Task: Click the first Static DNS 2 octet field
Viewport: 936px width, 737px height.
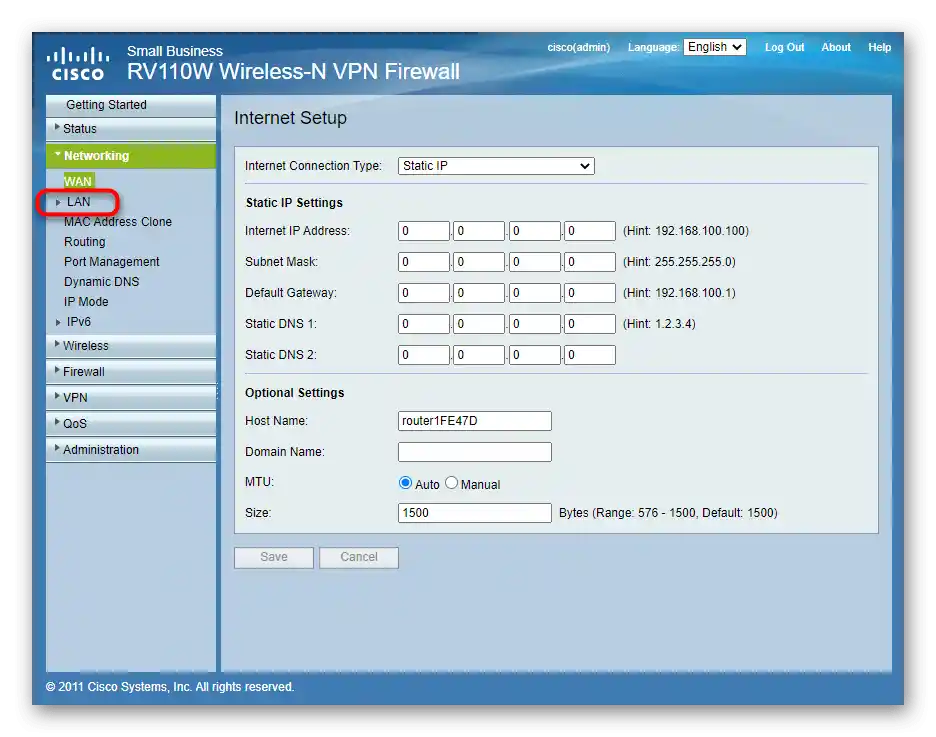Action: click(x=424, y=355)
